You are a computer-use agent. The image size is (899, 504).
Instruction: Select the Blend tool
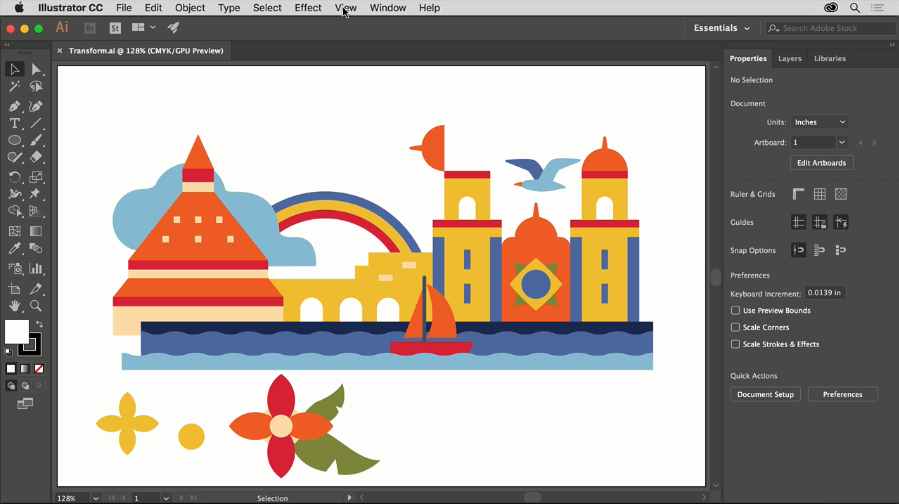(x=36, y=248)
